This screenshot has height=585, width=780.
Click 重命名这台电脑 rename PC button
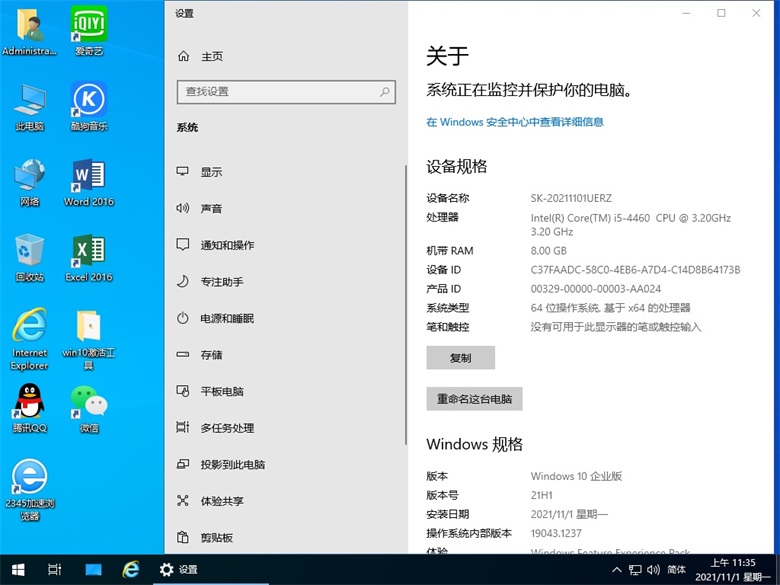[474, 398]
